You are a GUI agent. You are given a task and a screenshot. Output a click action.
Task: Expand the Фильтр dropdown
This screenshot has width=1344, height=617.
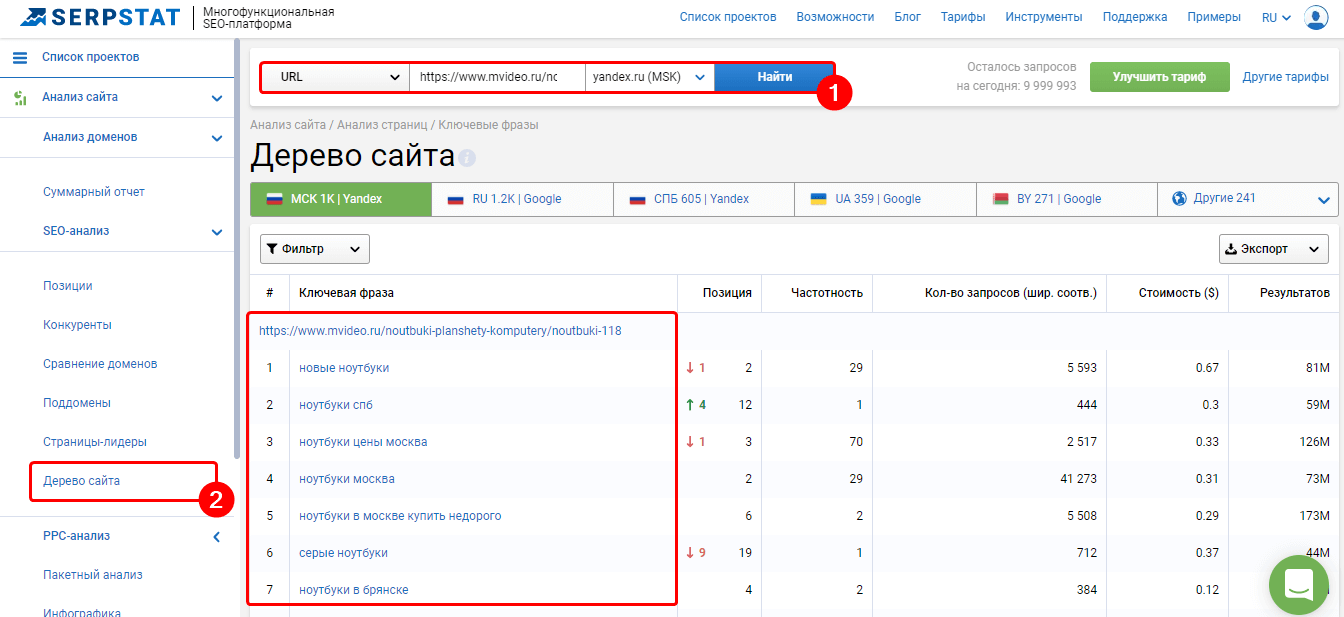click(314, 249)
